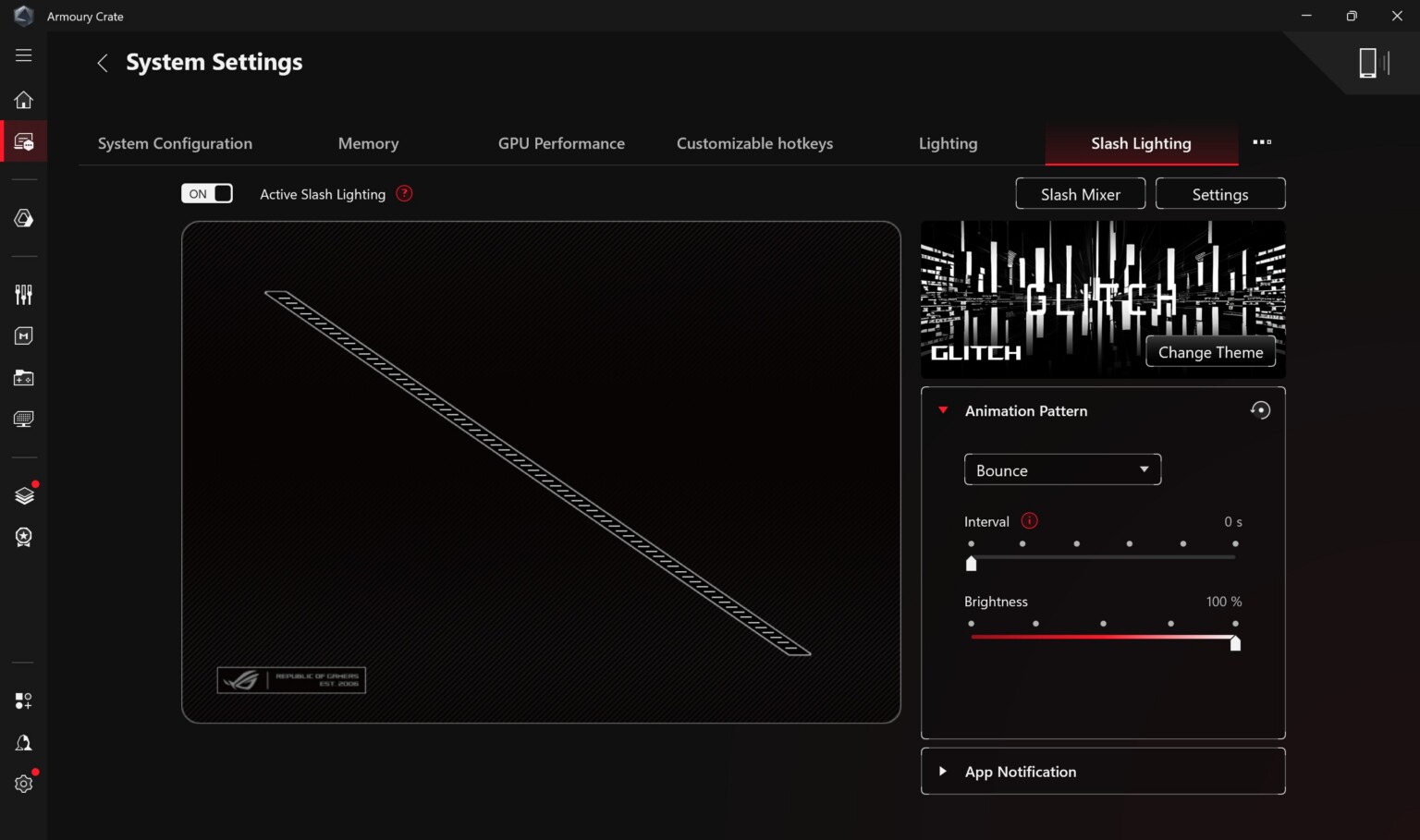The height and width of the screenshot is (840, 1420).
Task: Go to Home in the sidebar
Action: click(24, 100)
